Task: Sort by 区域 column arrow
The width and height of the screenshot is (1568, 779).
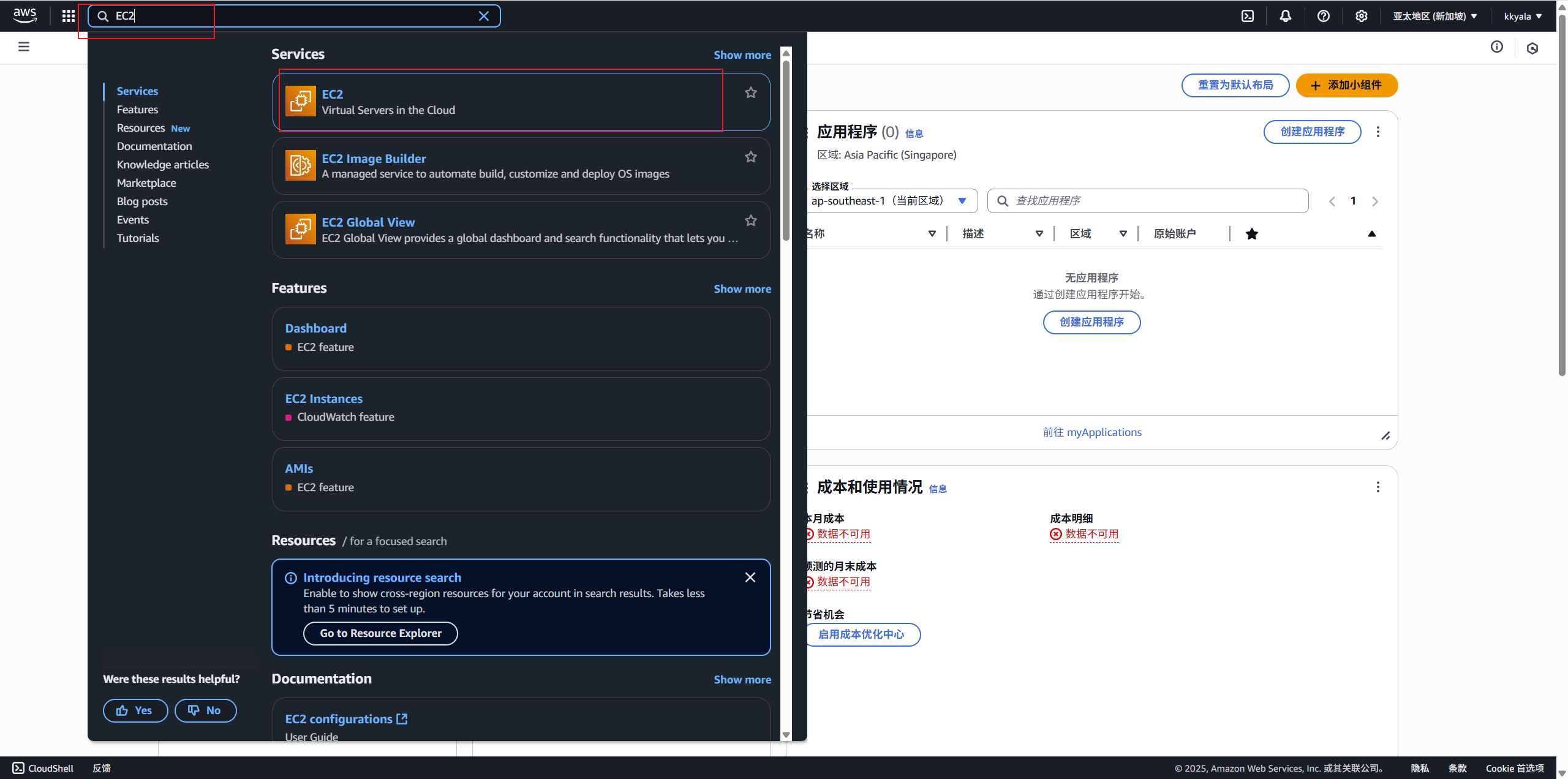Action: (1123, 233)
